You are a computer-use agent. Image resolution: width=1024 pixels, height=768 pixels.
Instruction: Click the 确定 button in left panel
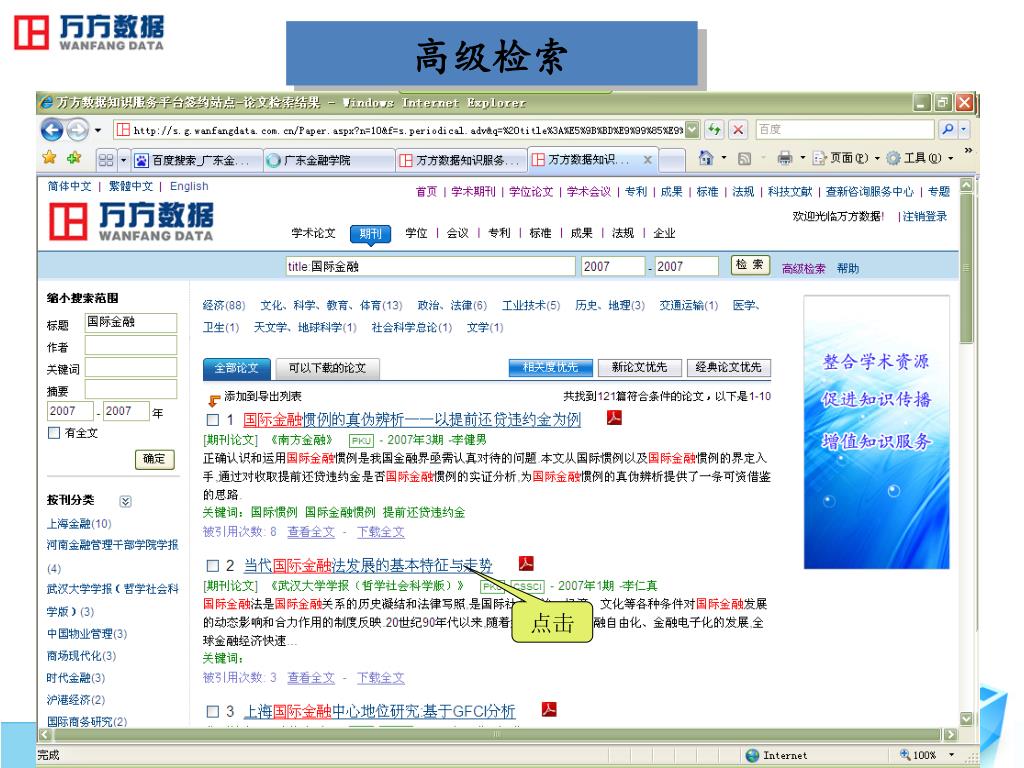(x=154, y=459)
